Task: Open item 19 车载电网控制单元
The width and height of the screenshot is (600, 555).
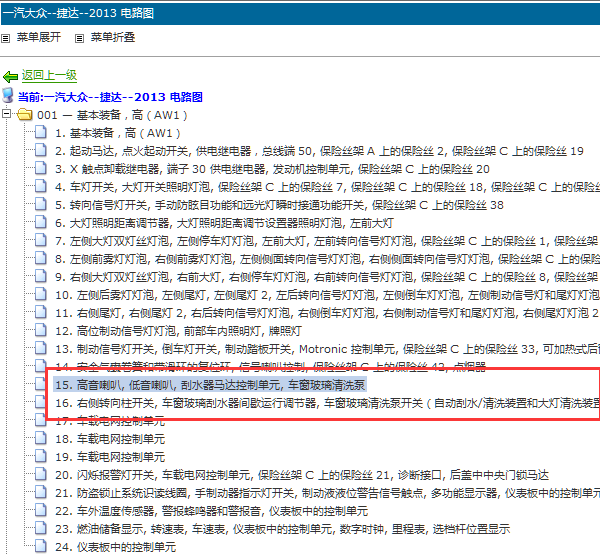Action: [110, 457]
